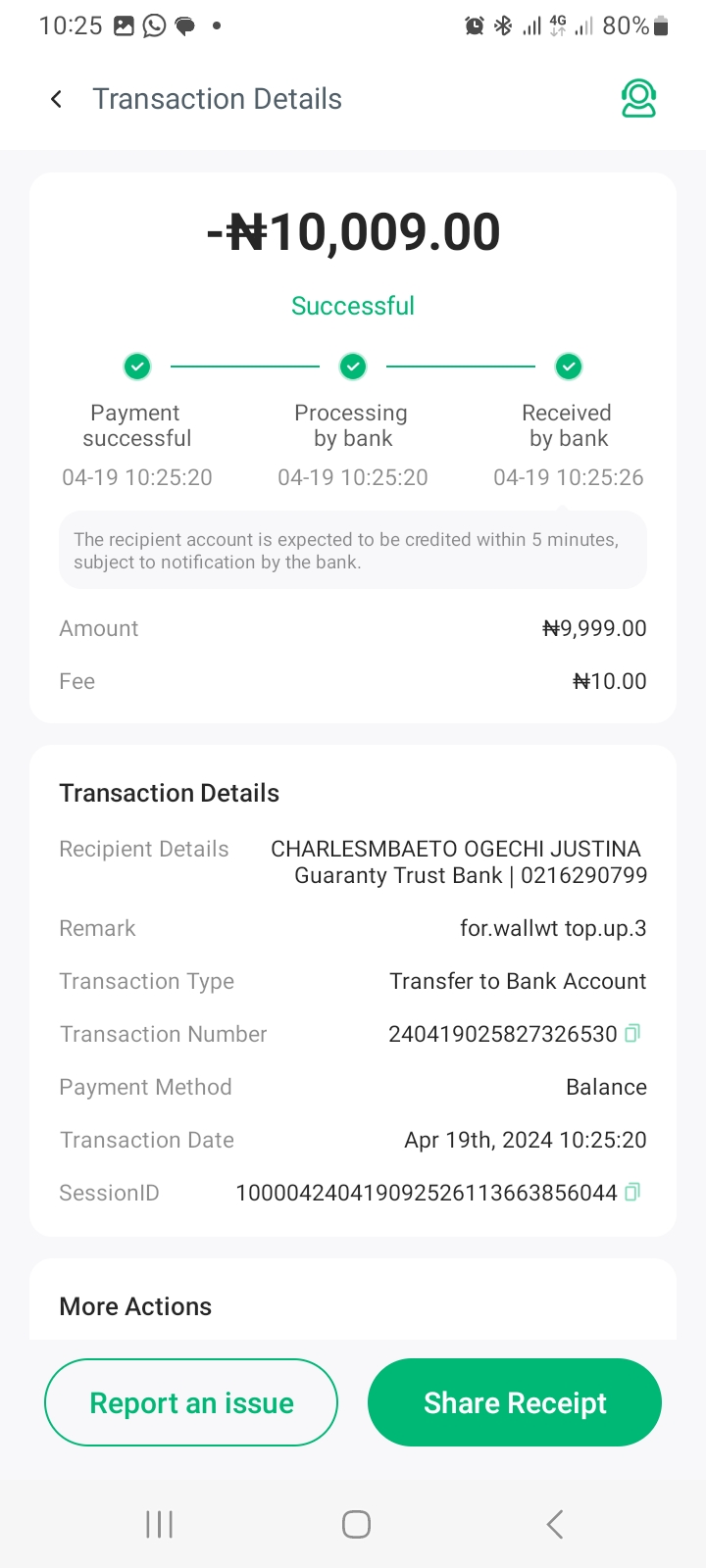
Task: Tap Processing by bank checkmark
Action: click(x=353, y=367)
